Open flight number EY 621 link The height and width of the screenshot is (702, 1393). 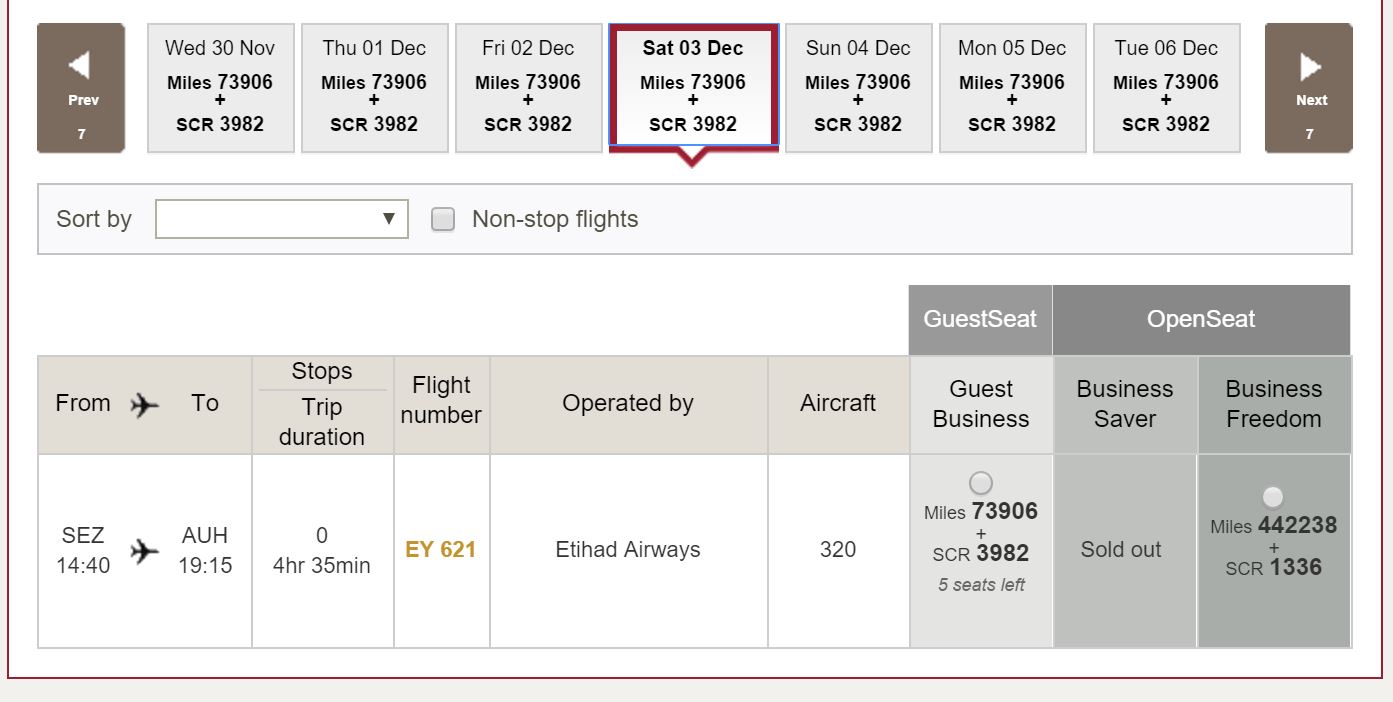441,550
